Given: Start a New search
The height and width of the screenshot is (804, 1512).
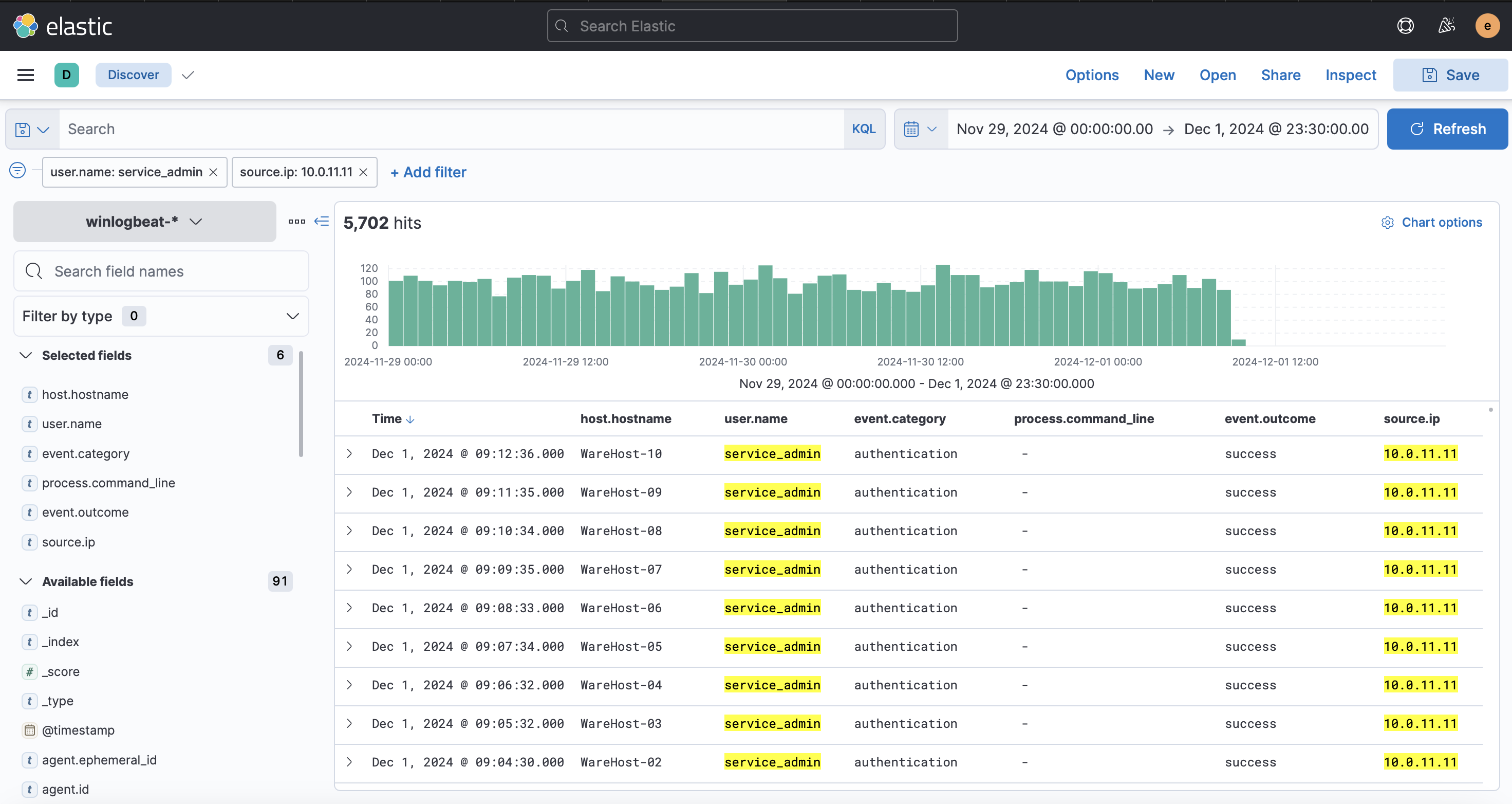Looking at the screenshot, I should point(1159,75).
